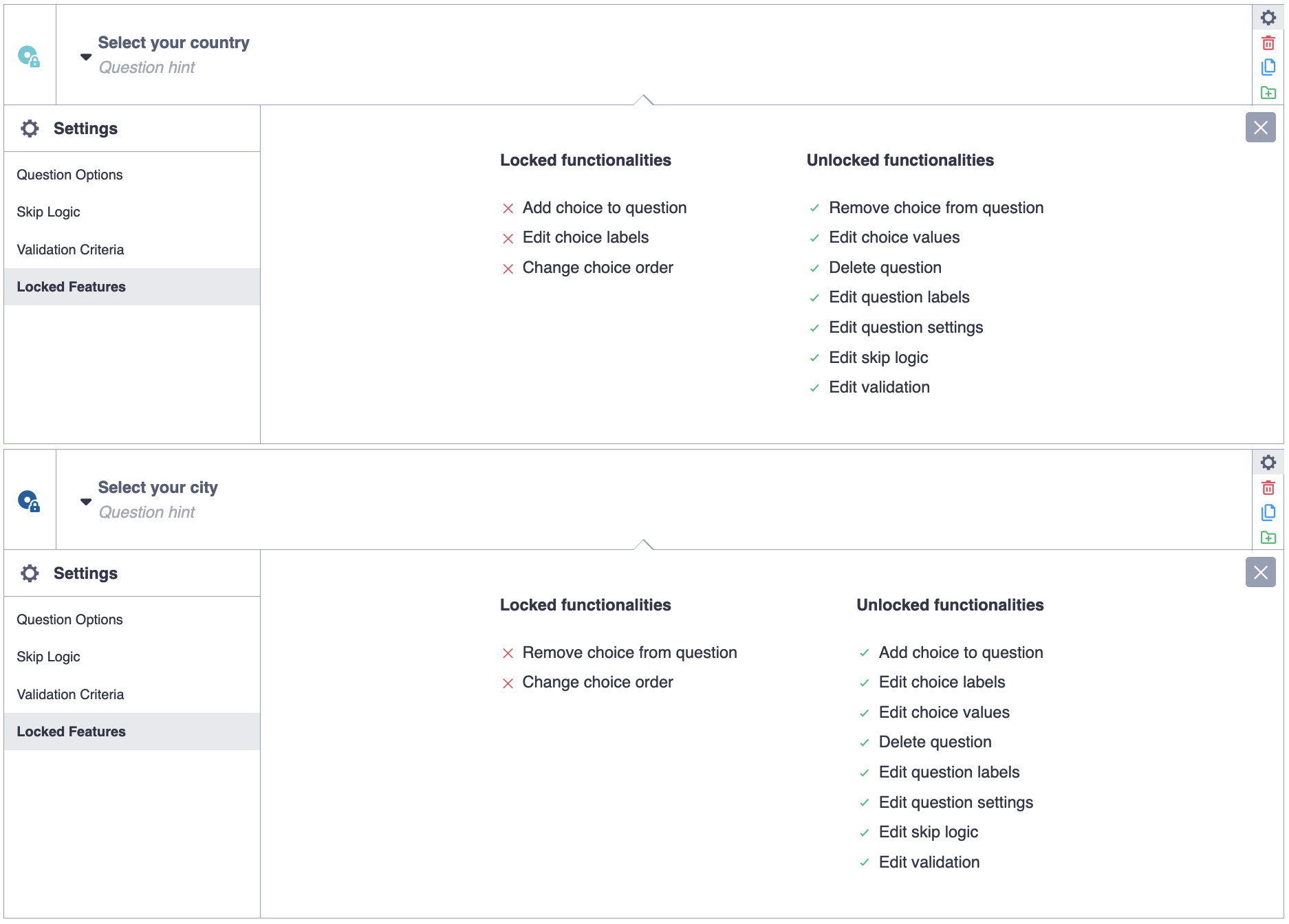Duplicate the Select your country question

tap(1268, 67)
